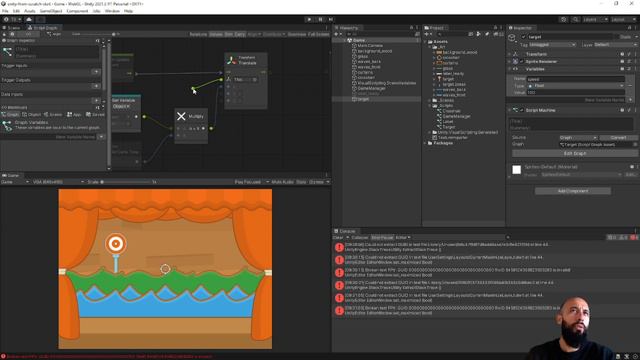640x360 pixels.
Task: Toggle Mute Audio in the Game view
Action: point(282,182)
